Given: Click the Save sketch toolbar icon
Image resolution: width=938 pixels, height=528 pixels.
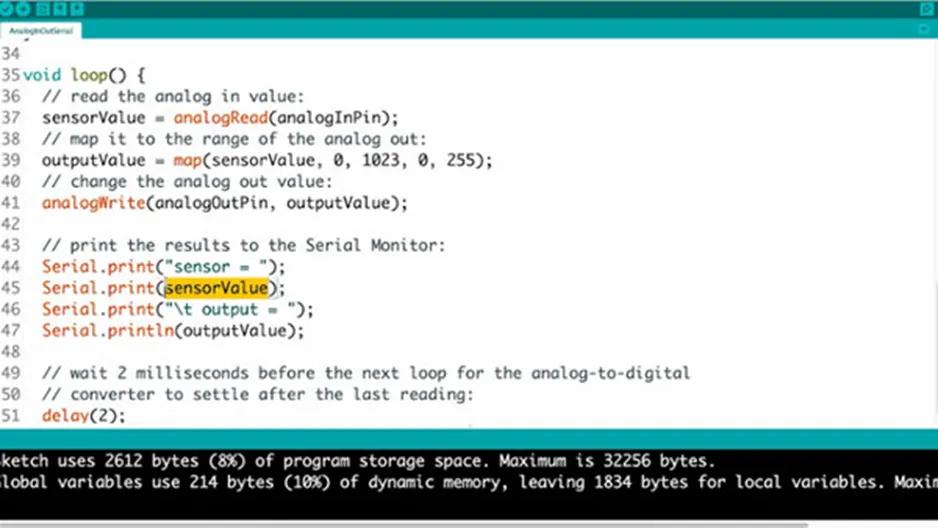Looking at the screenshot, I should coord(77,8).
